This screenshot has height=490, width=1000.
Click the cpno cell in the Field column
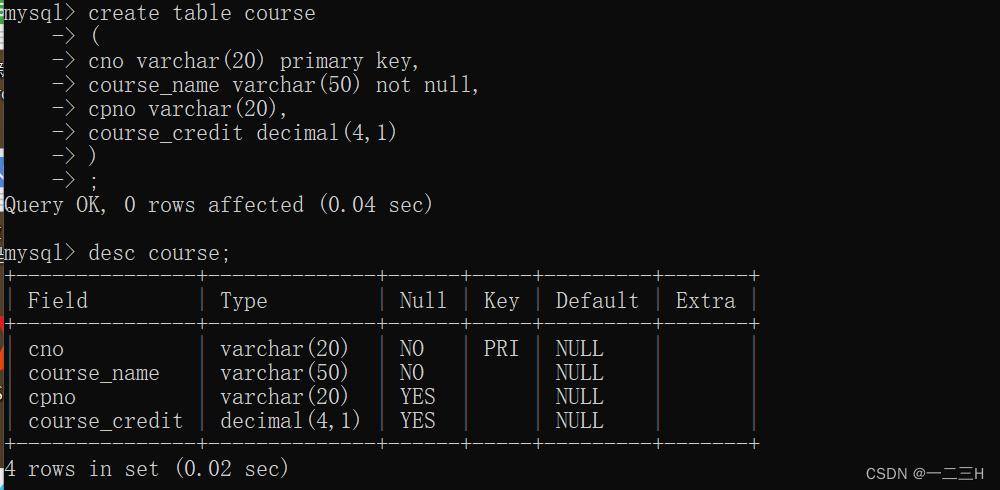pos(52,397)
